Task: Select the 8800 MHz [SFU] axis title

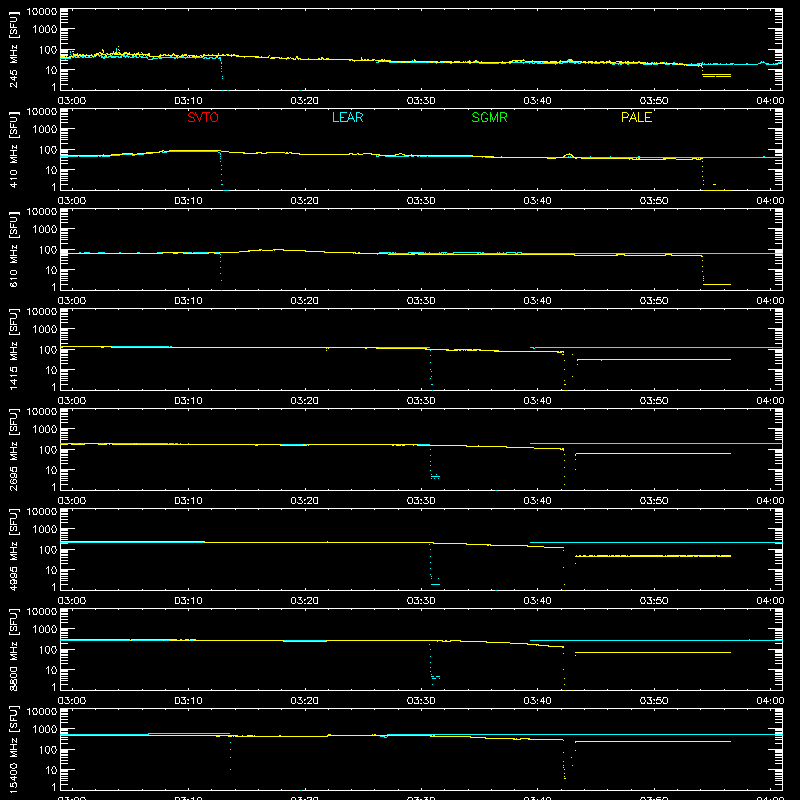Action: (13, 649)
